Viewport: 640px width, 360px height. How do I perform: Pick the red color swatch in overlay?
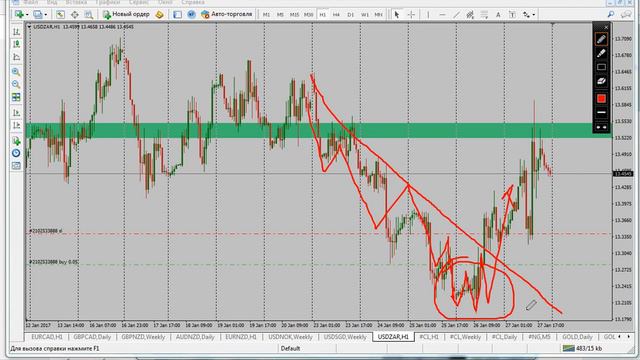pyautogui.click(x=601, y=99)
